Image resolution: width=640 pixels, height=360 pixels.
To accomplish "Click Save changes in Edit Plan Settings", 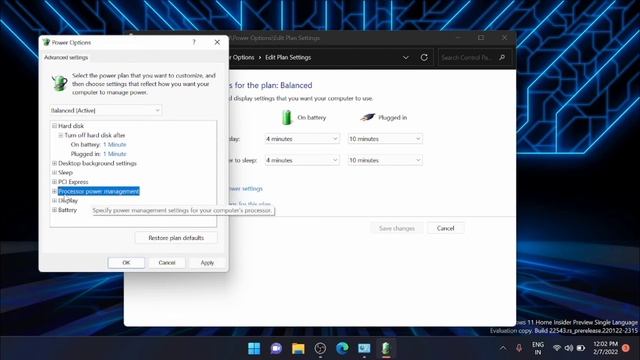I will click(x=397, y=228).
